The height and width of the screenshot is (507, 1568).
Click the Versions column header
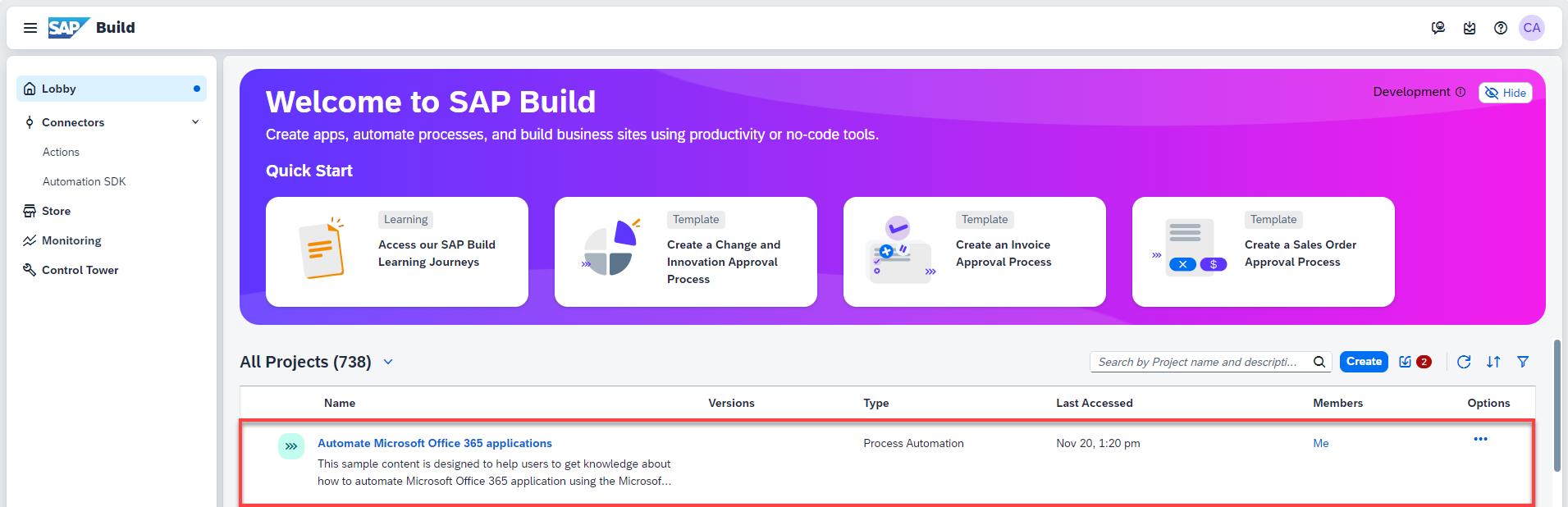pyautogui.click(x=732, y=403)
